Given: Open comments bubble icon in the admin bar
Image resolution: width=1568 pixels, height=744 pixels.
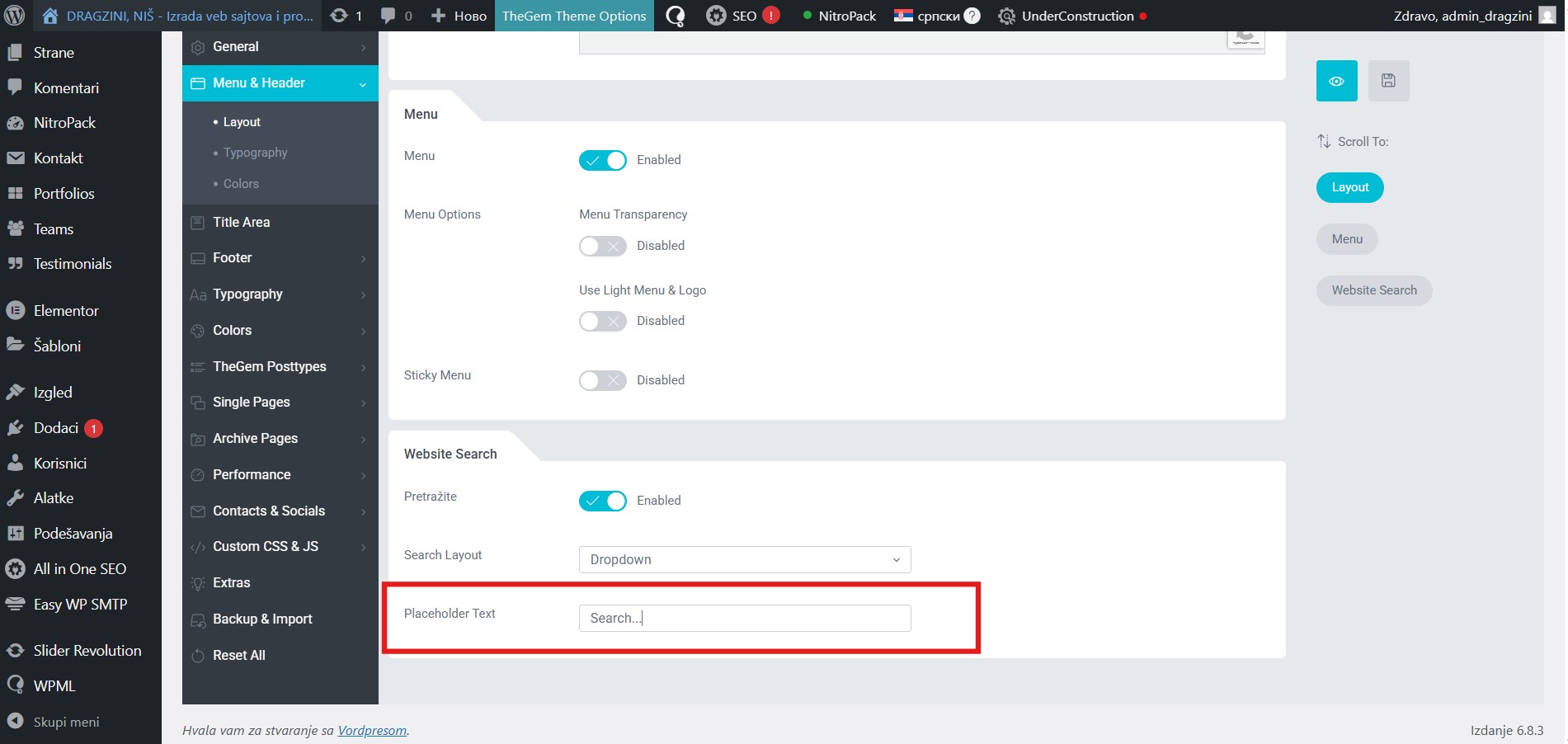Looking at the screenshot, I should click(x=388, y=16).
